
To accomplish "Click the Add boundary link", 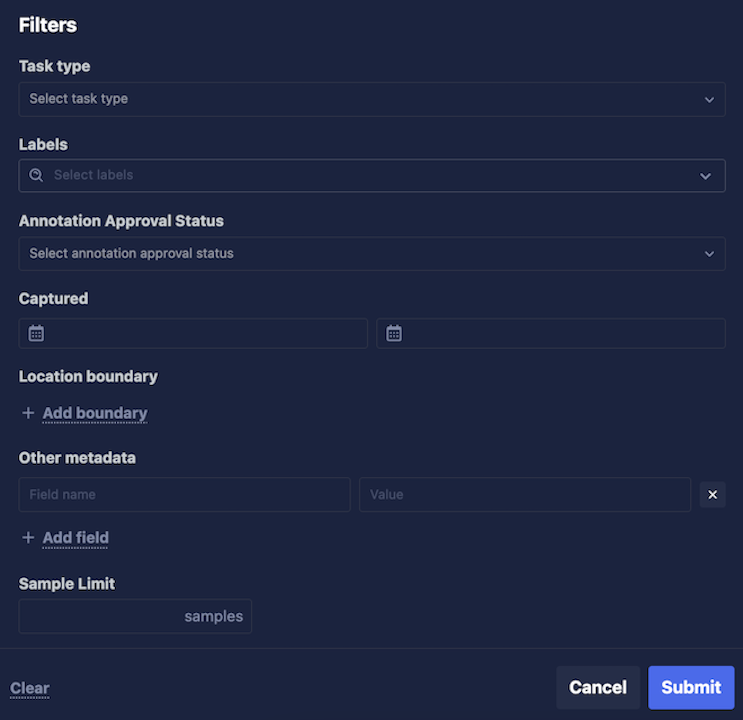I will tap(95, 413).
